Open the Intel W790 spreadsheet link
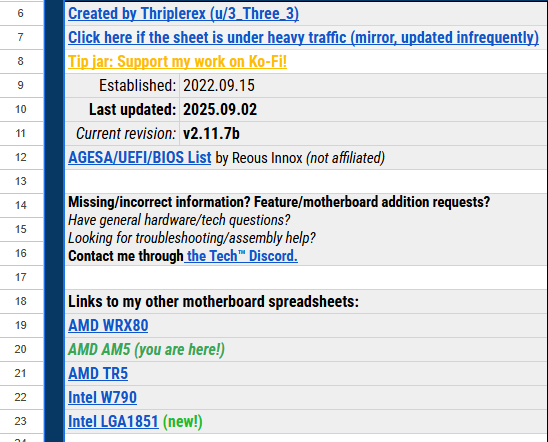 (102, 398)
